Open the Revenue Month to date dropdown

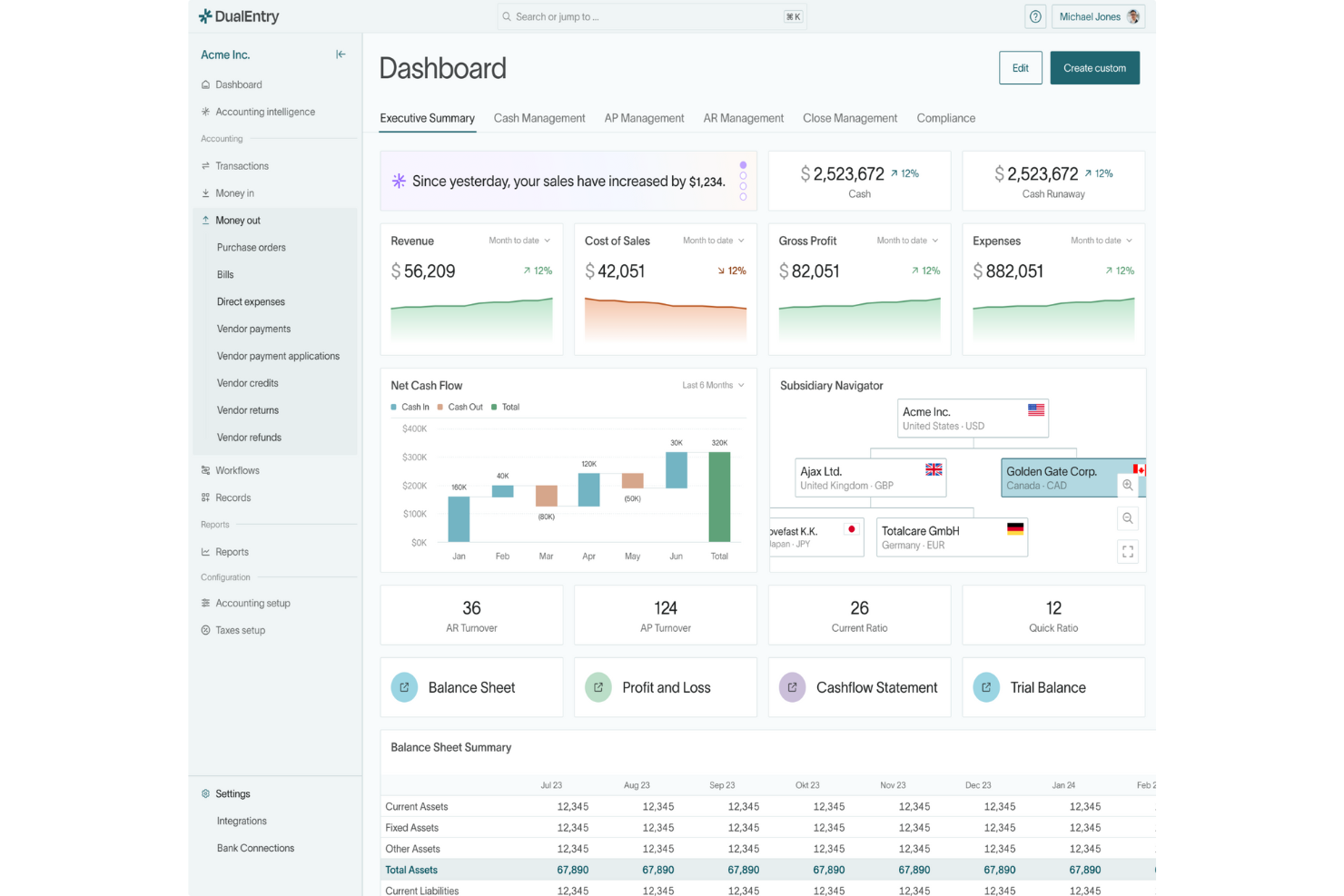(x=519, y=241)
